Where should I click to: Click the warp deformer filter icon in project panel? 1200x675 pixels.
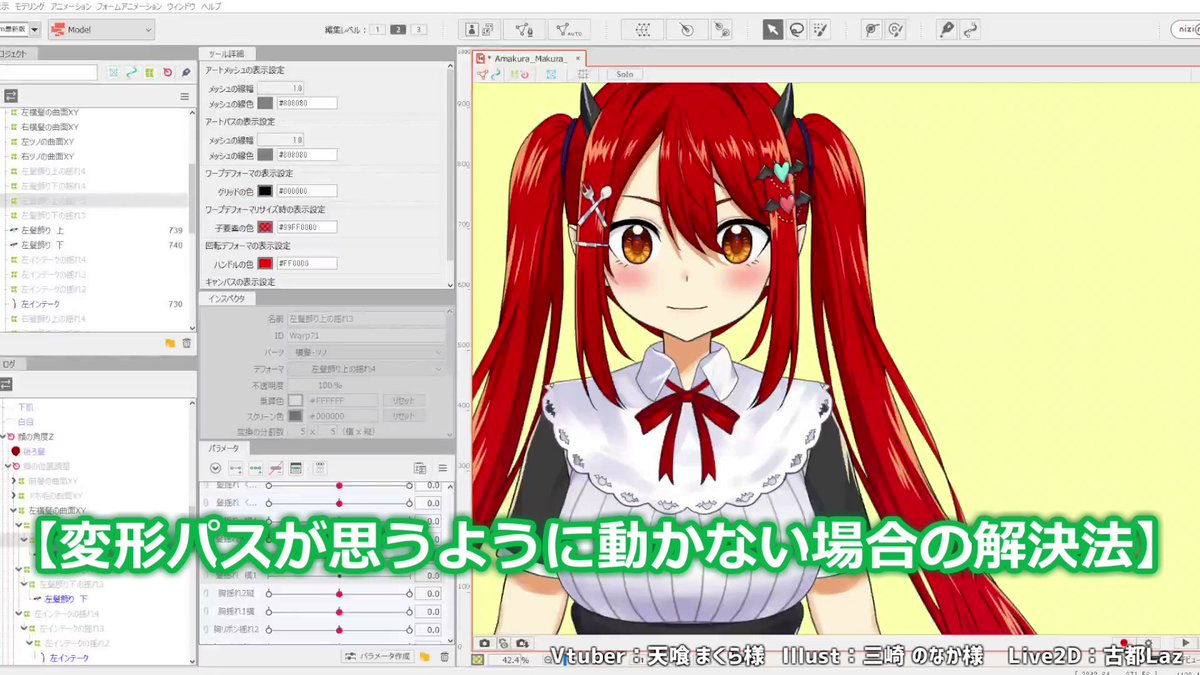(149, 72)
